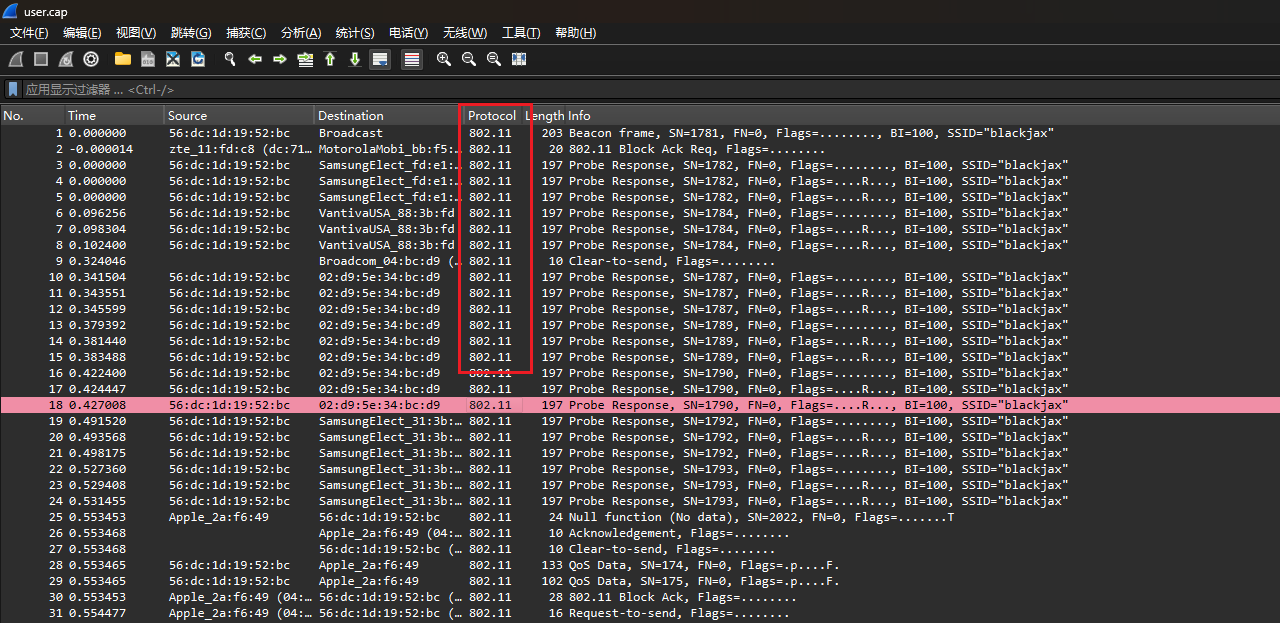Open the 帮助(H) menu
Screen dimensions: 1280x623
pyautogui.click(x=575, y=33)
